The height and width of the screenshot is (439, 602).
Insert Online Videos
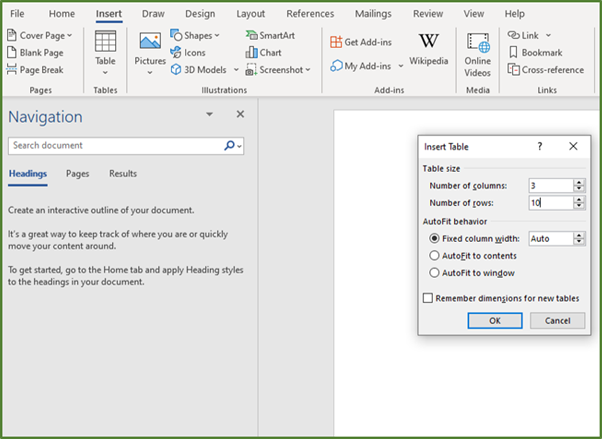pos(478,55)
